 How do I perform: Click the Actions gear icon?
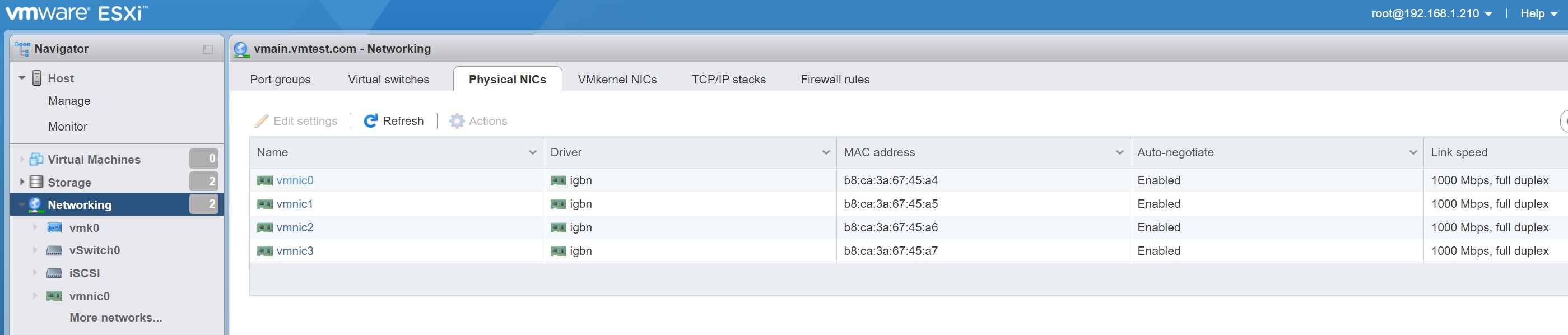point(457,121)
